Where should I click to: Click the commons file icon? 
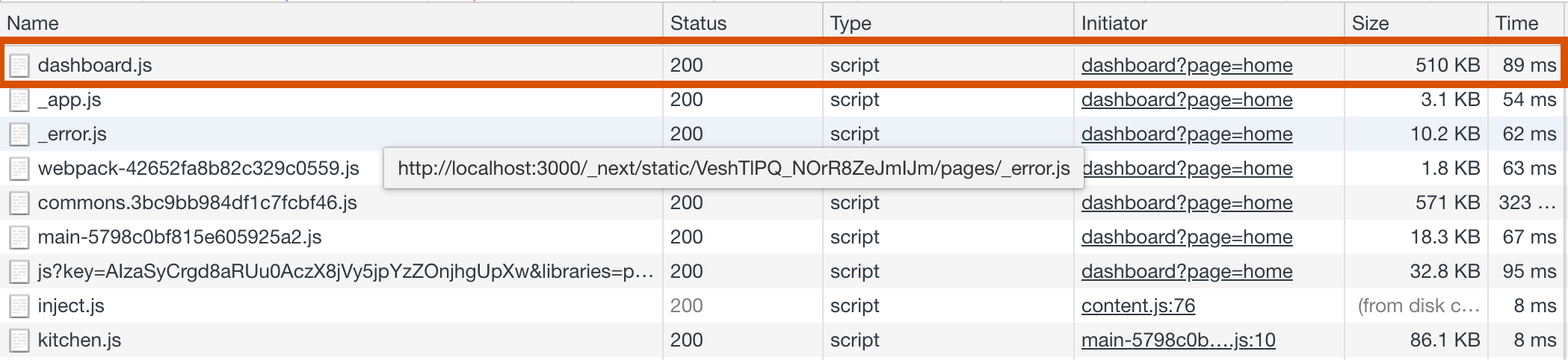(19, 202)
